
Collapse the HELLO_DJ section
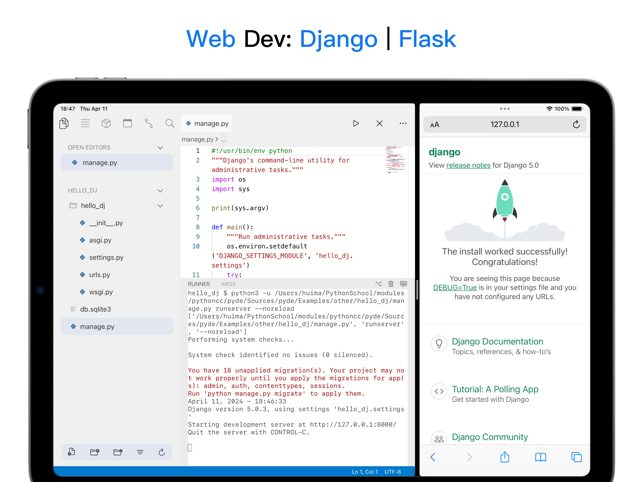coord(160,190)
